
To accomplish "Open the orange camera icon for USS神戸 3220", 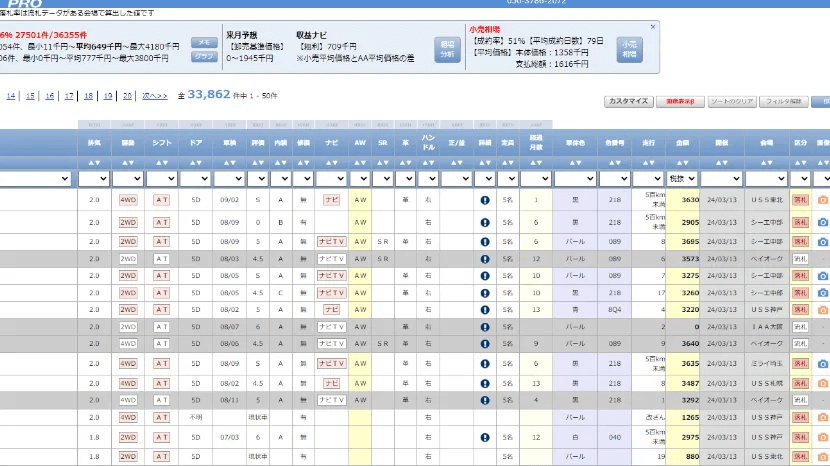I will pos(822,310).
